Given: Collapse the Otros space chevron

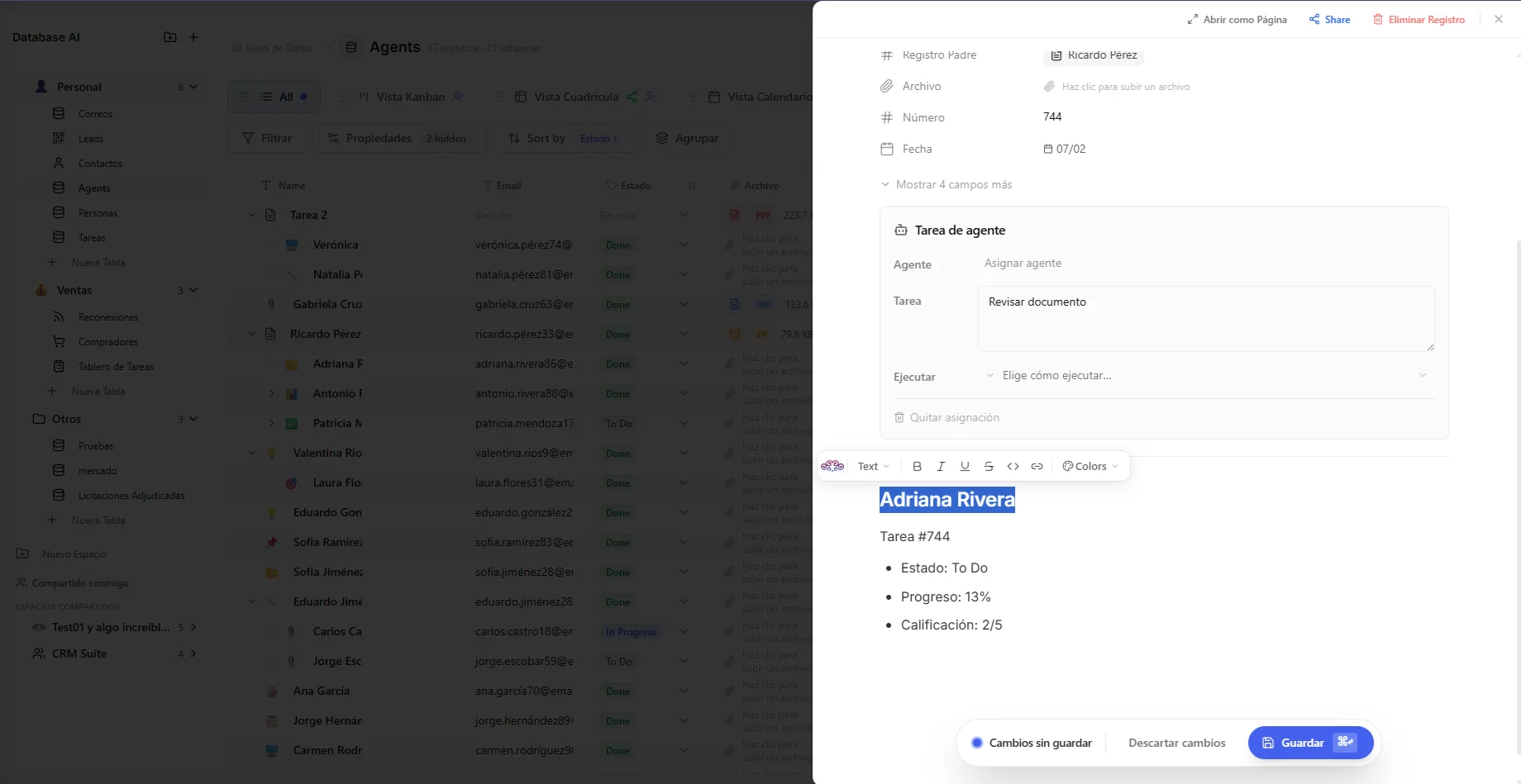Looking at the screenshot, I should (193, 419).
